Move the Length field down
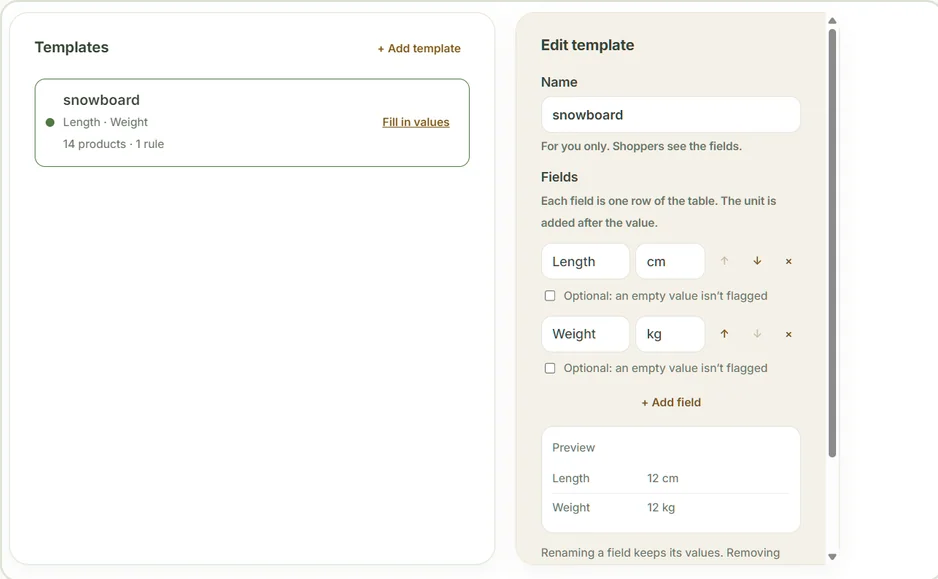This screenshot has width=938, height=579. tap(757, 261)
